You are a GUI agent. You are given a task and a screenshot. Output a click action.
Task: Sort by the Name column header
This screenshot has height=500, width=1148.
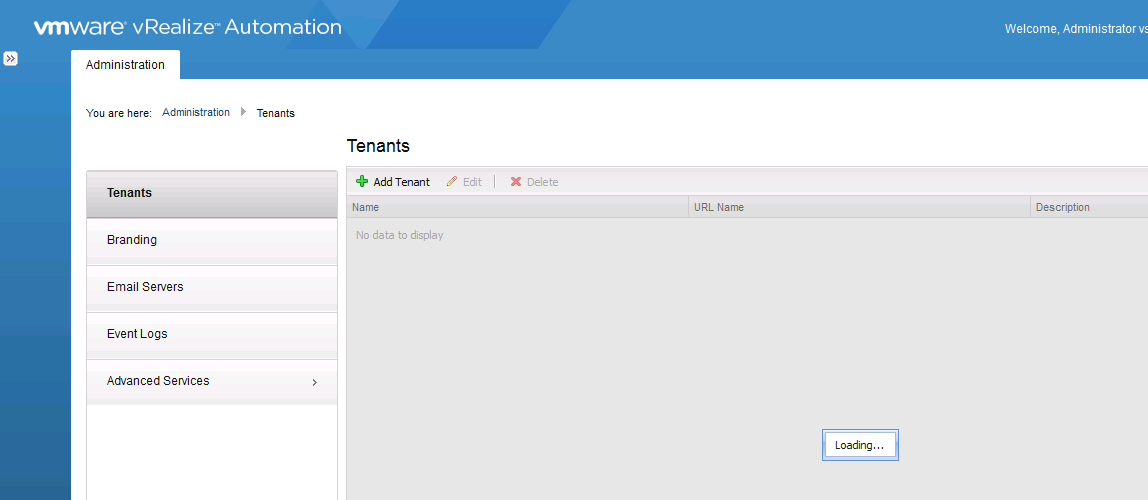[x=366, y=207]
